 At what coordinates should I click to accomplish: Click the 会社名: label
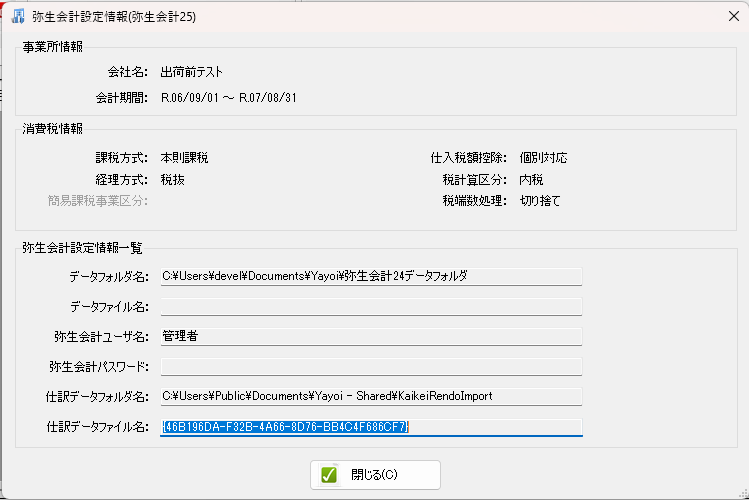(x=128, y=72)
